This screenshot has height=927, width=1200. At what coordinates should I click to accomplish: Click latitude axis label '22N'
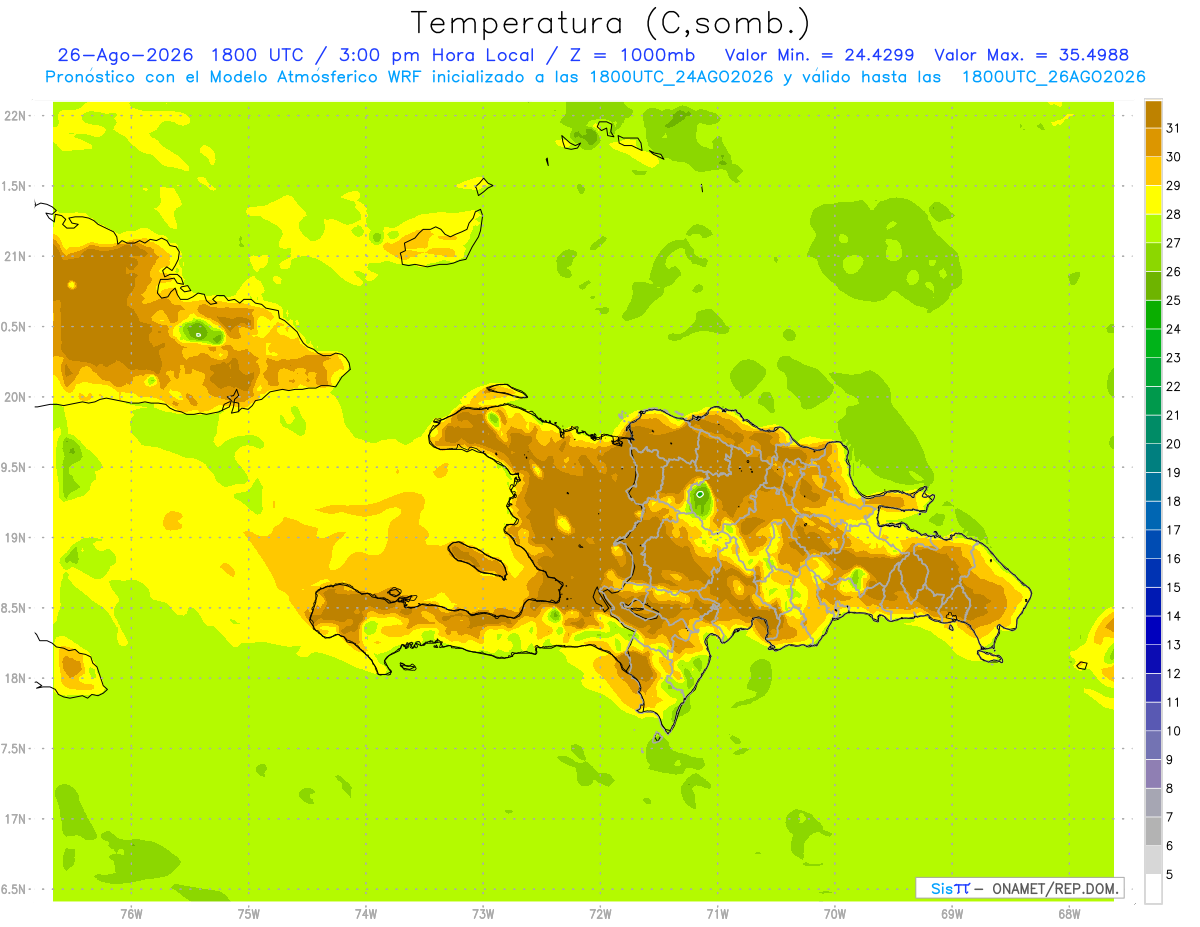pos(16,116)
